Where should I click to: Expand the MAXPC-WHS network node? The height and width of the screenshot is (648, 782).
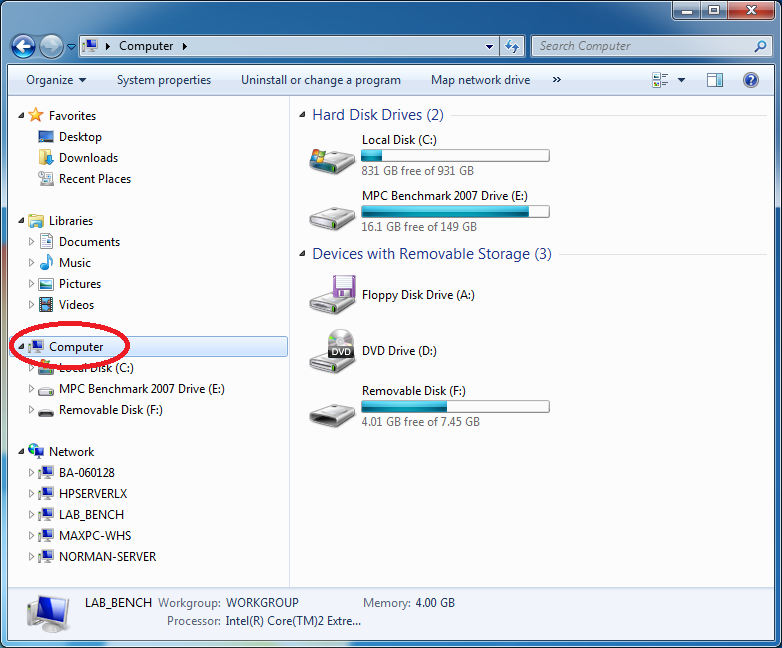click(31, 535)
